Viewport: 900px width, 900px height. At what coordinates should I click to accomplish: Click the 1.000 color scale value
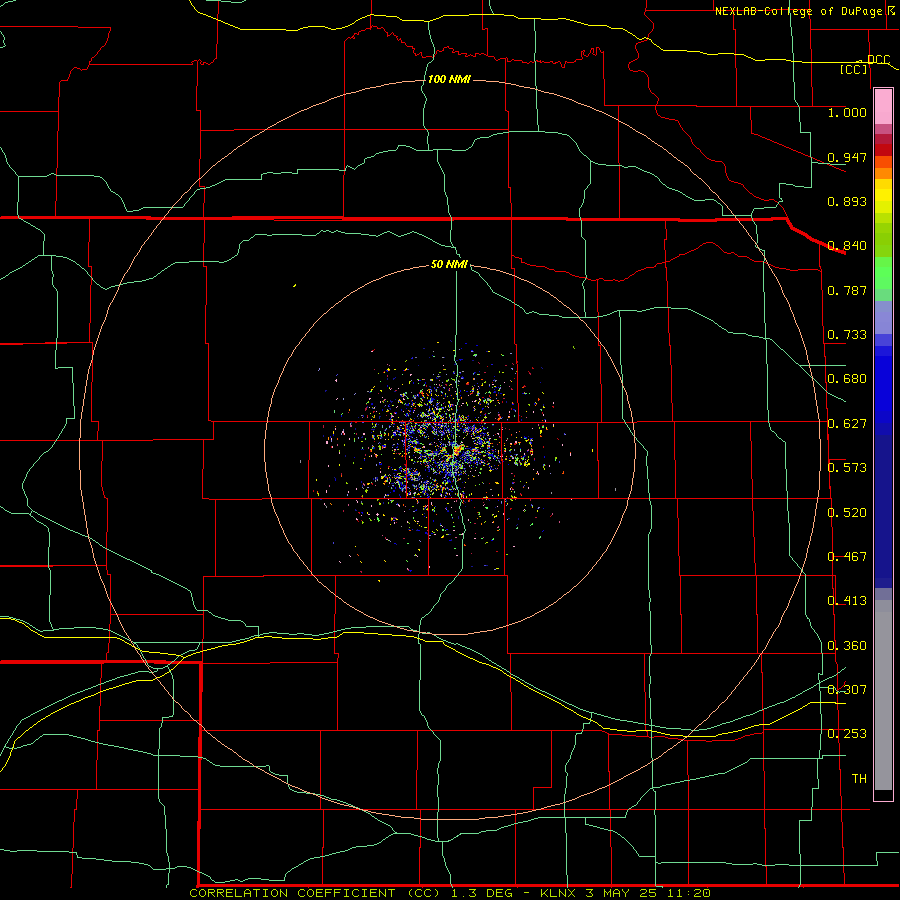coord(847,112)
